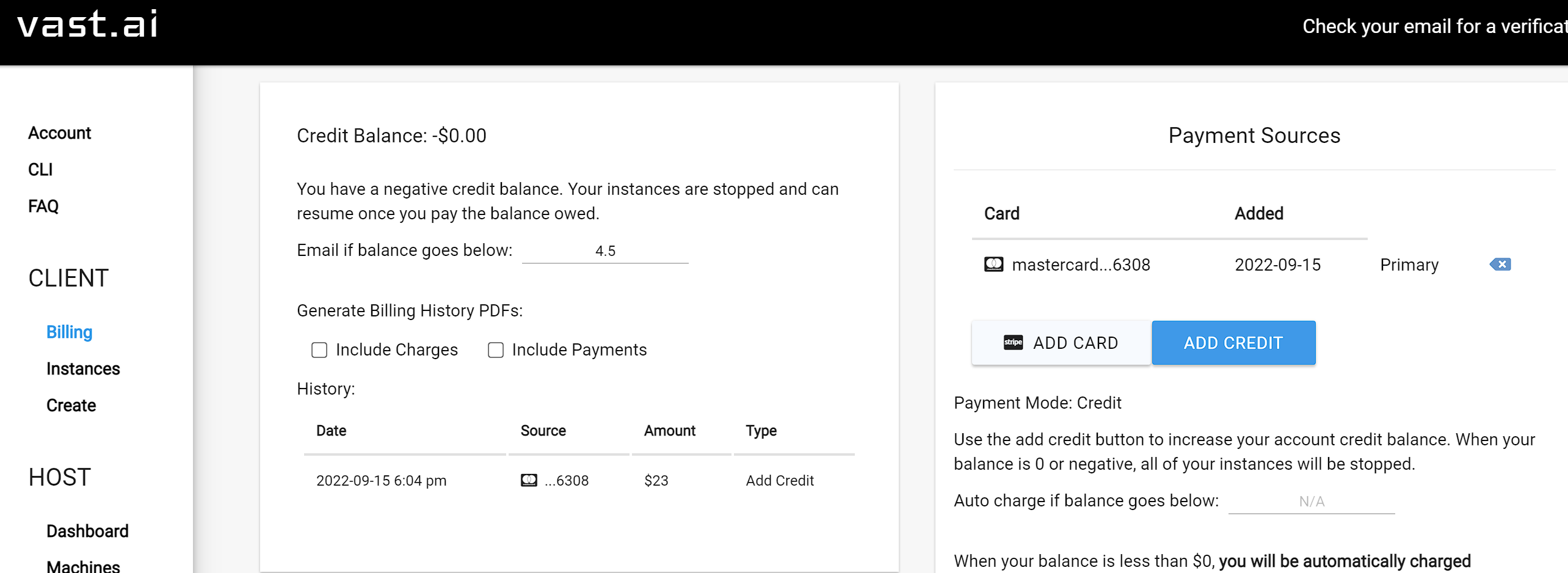Click the Primary label on the card row
Screen dimensions: 1568x573
pos(1409,265)
